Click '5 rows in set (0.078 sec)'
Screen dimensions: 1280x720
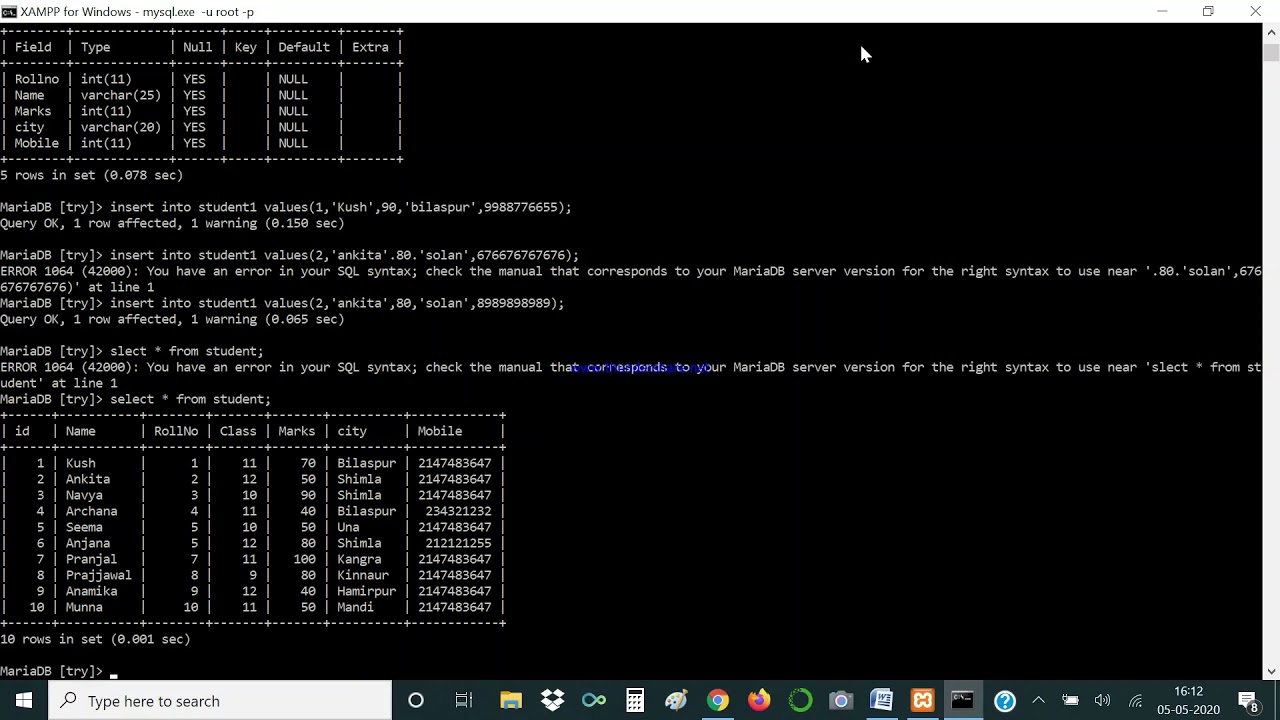91,175
